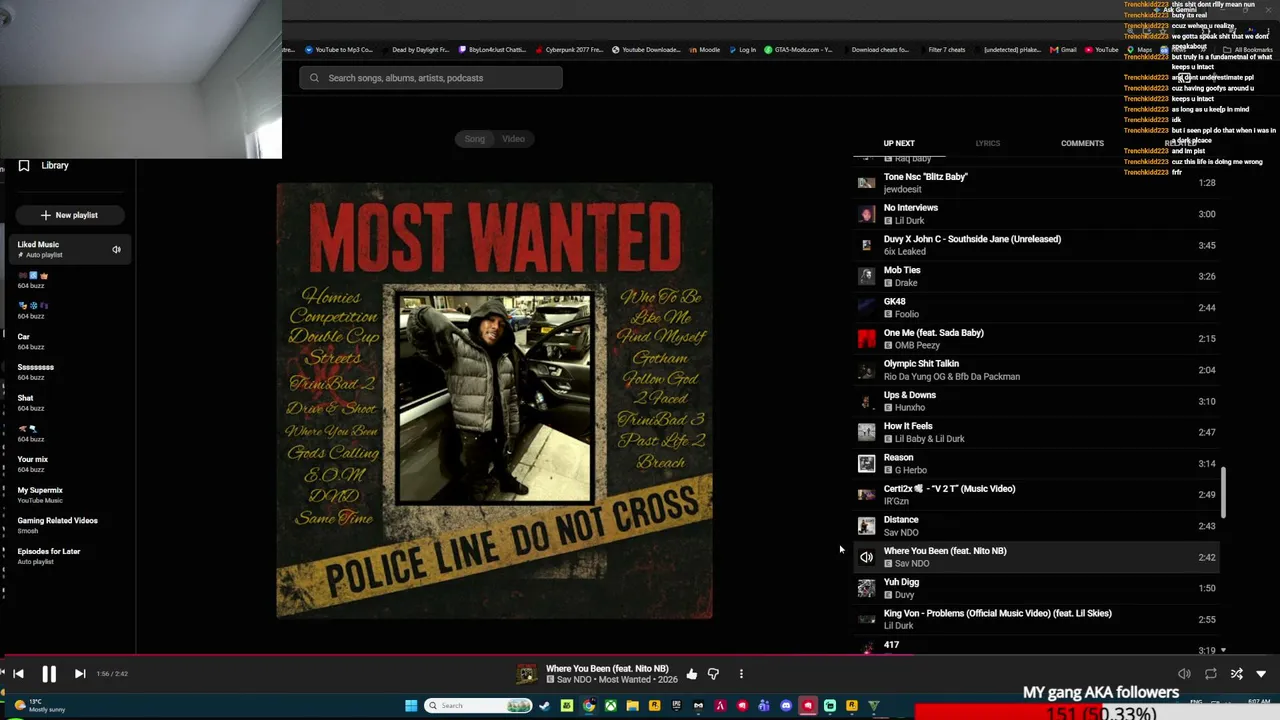Dislike the currently playing song
Image resolution: width=1280 pixels, height=720 pixels.
(713, 674)
